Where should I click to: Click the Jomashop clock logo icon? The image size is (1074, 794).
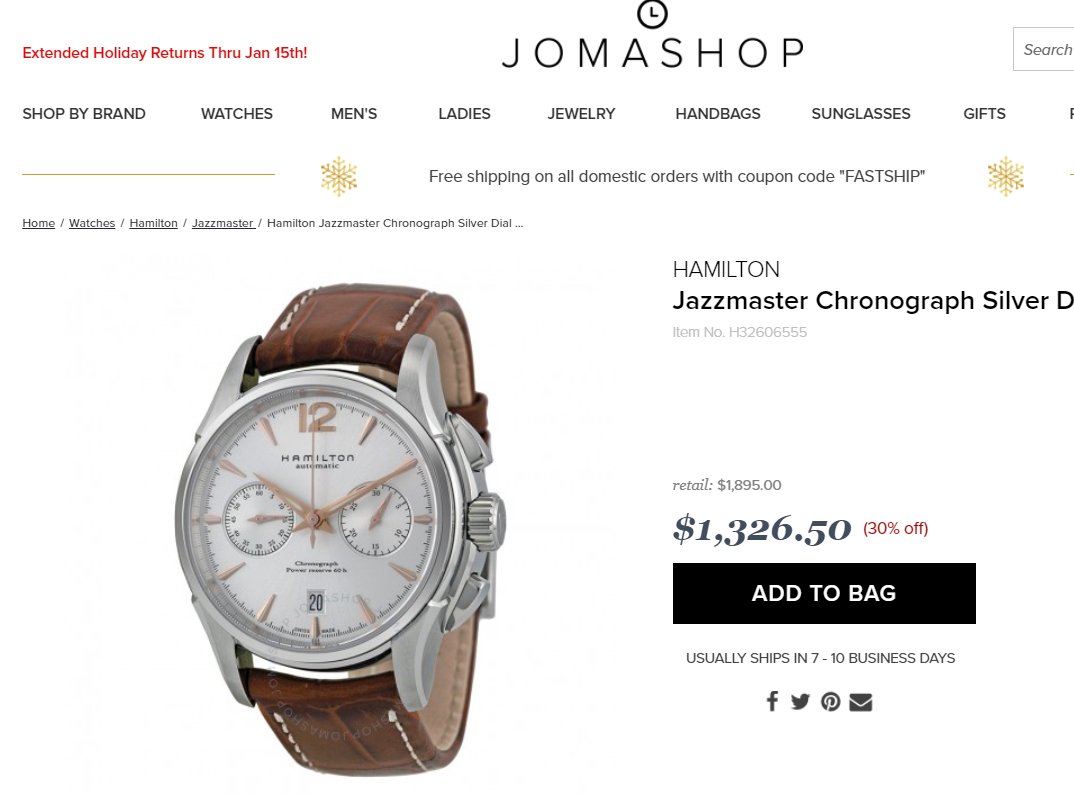pyautogui.click(x=652, y=13)
